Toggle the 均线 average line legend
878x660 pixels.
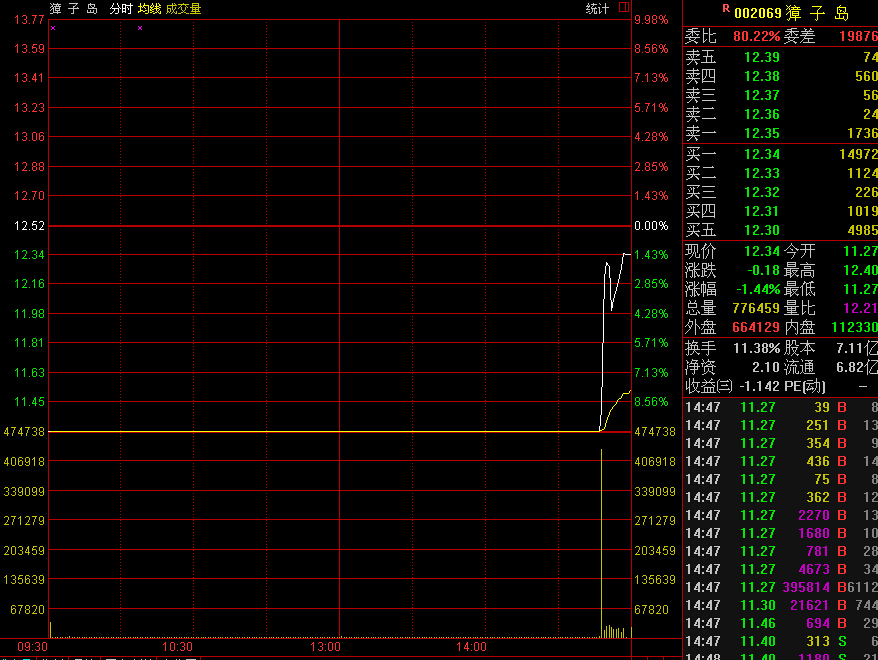tap(150, 9)
